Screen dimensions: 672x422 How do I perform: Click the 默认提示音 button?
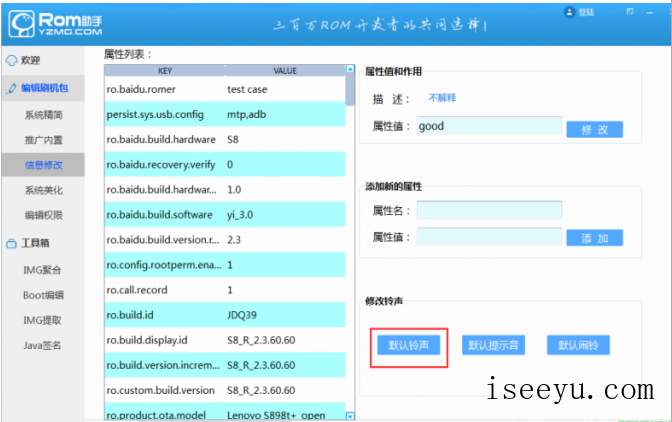point(493,345)
